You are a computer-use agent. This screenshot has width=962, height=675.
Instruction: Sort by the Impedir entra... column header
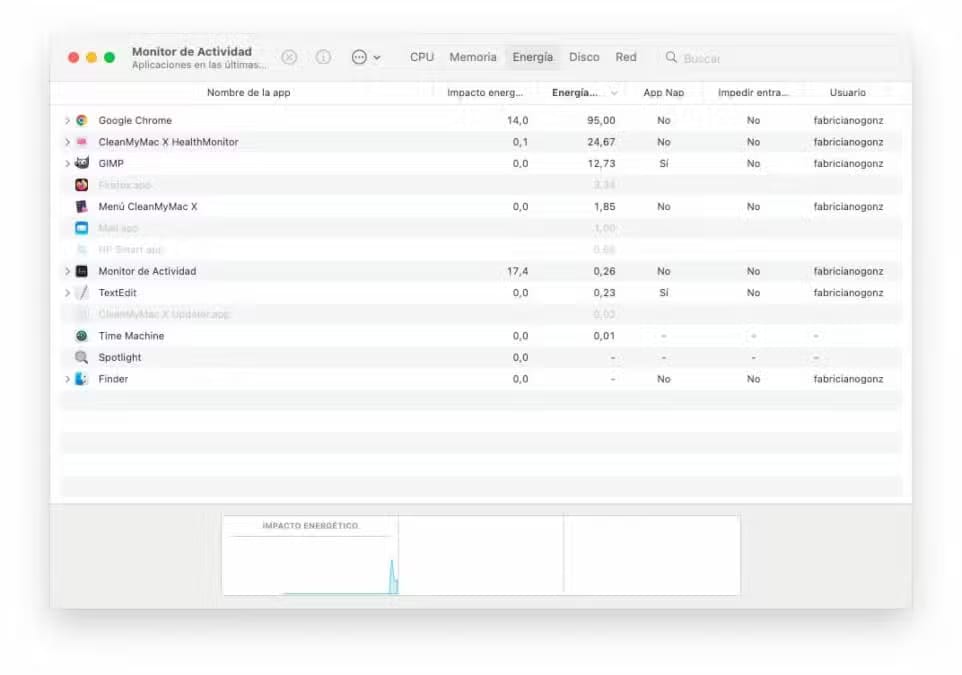(753, 93)
